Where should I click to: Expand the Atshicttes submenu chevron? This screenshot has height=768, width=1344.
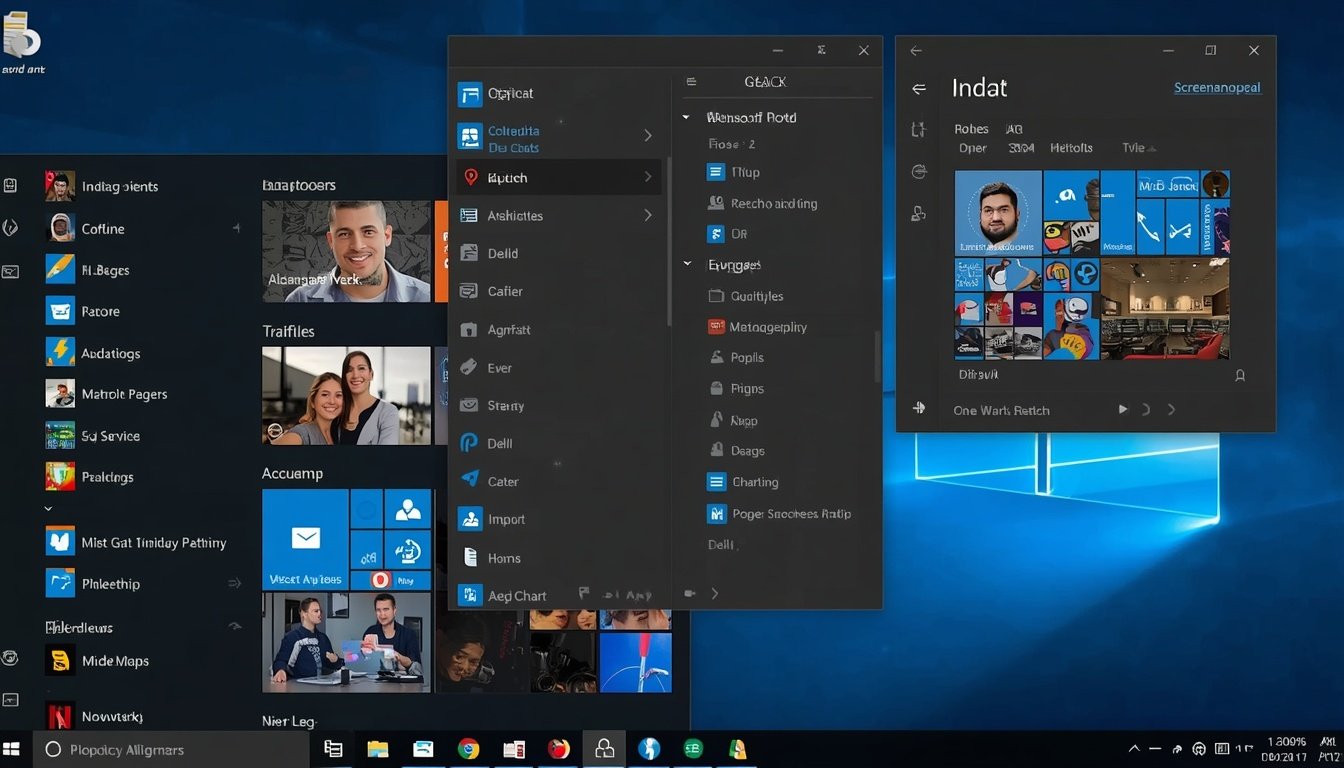click(648, 215)
